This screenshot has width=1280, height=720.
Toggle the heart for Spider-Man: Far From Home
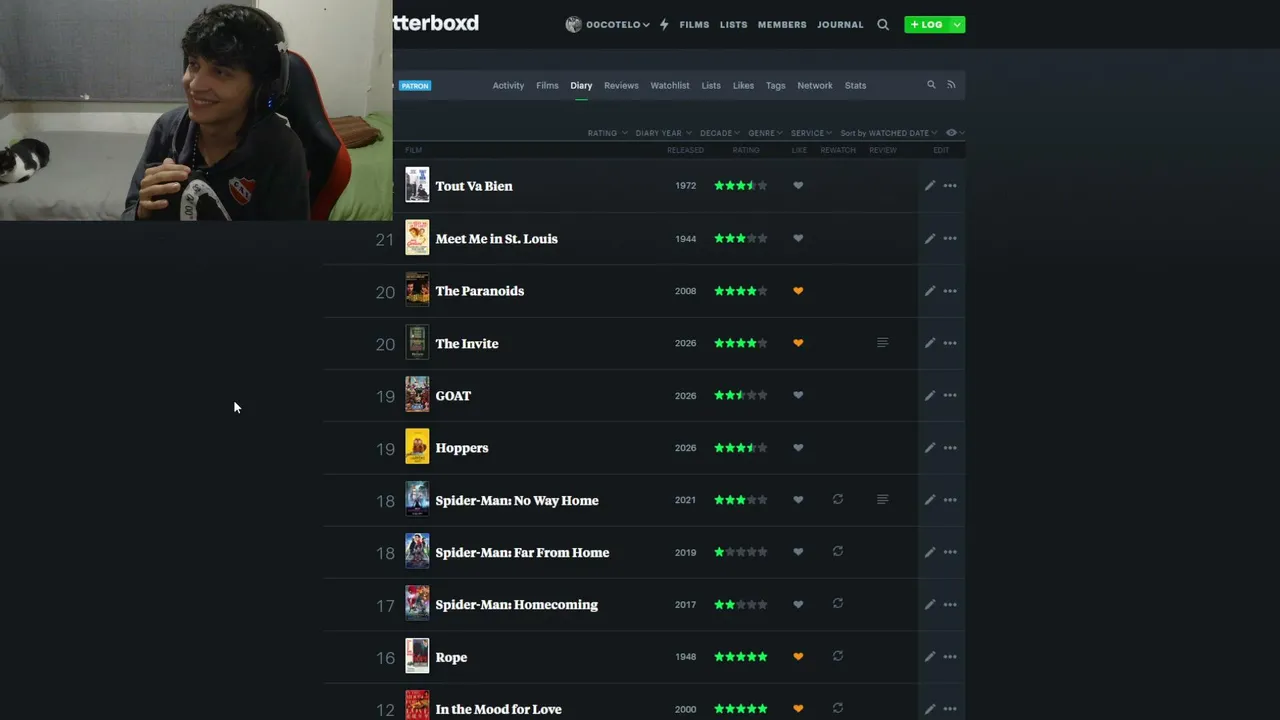[798, 552]
